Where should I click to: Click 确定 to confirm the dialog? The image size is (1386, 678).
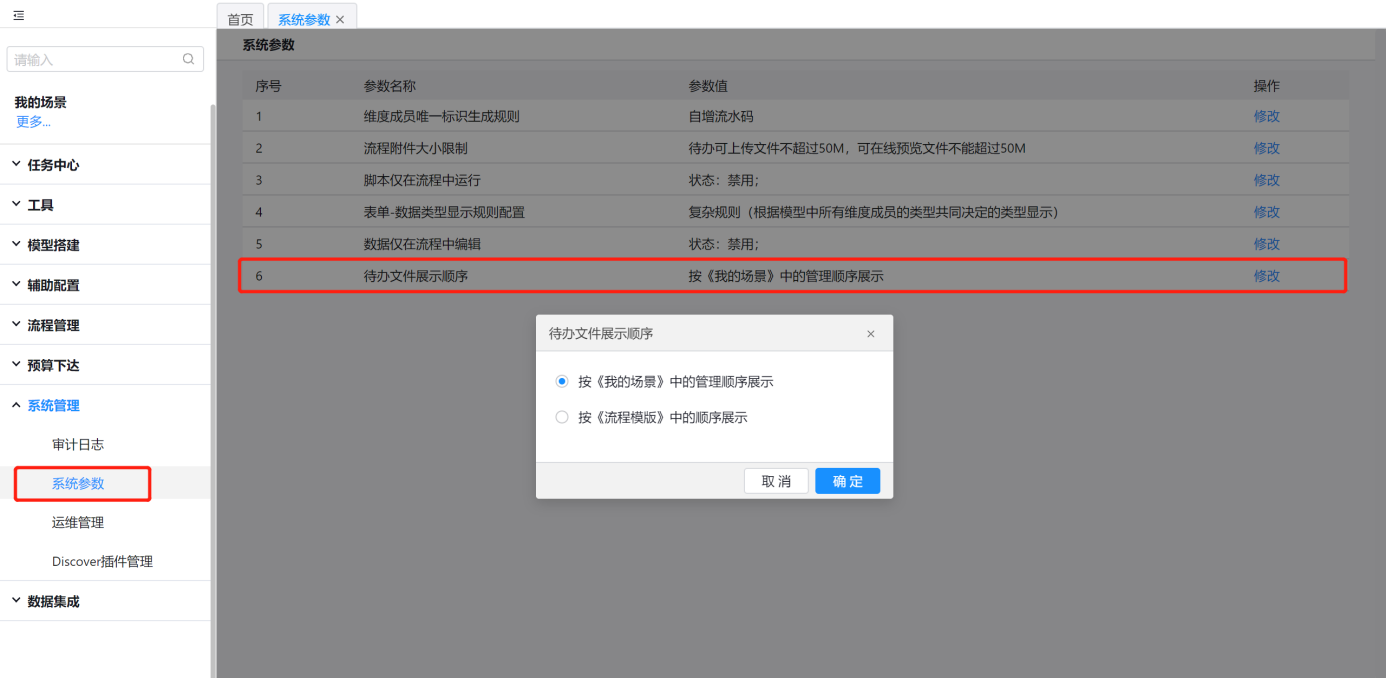[847, 481]
